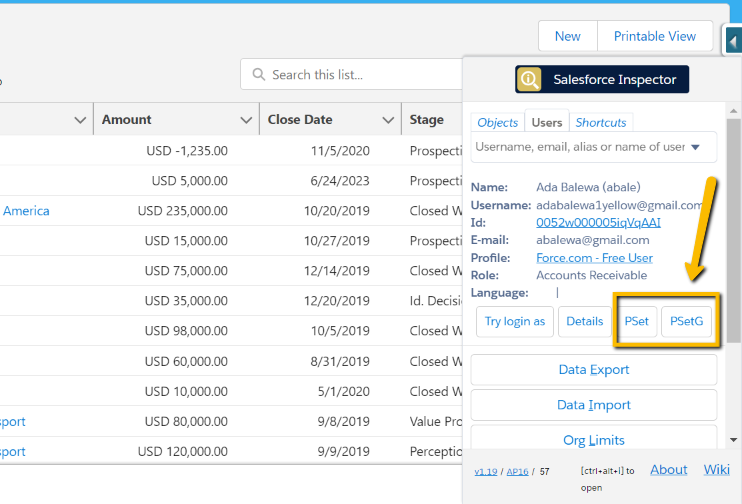Sort by the Close Date column header
This screenshot has width=742, height=504.
300,120
